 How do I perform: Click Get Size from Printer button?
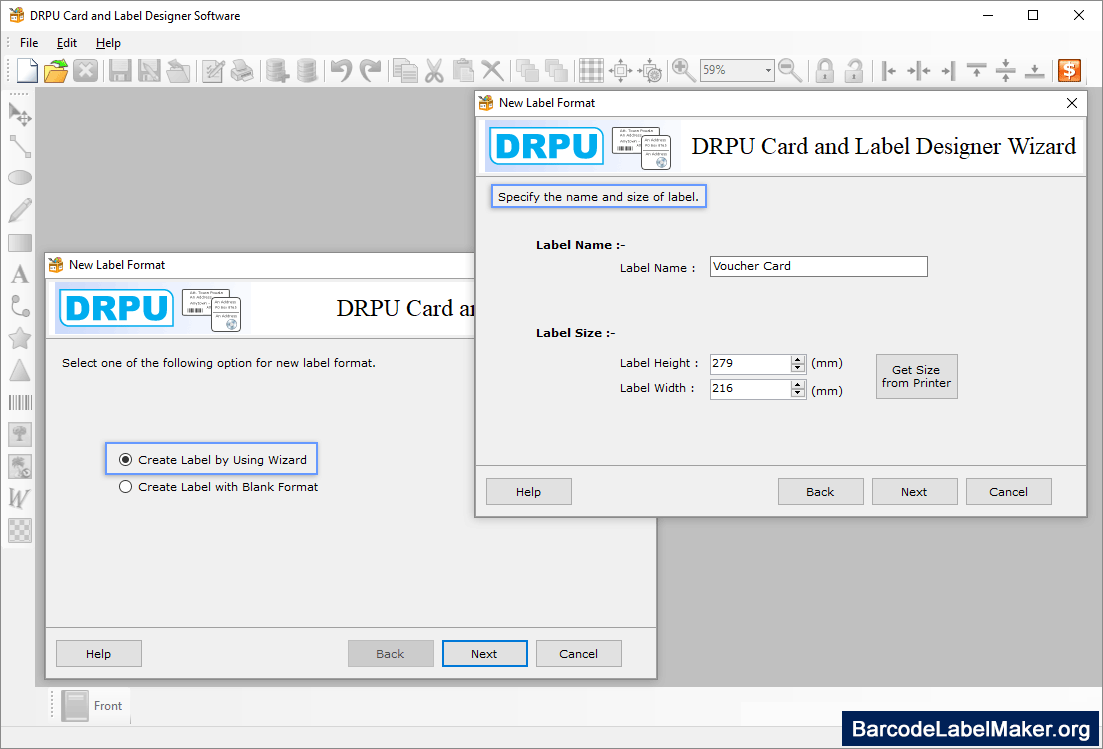[x=916, y=376]
